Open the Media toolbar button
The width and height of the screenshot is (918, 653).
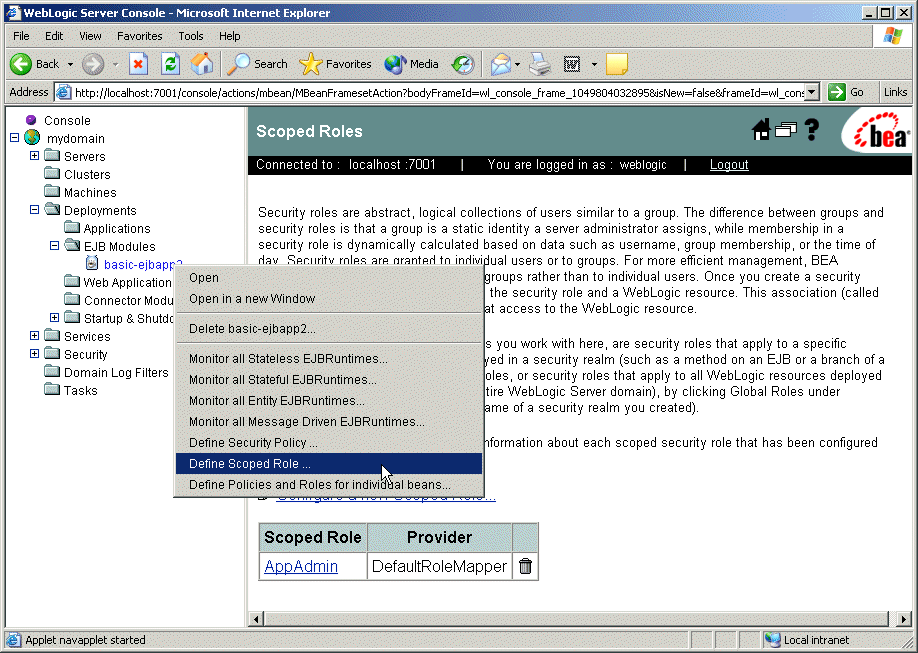pos(411,64)
